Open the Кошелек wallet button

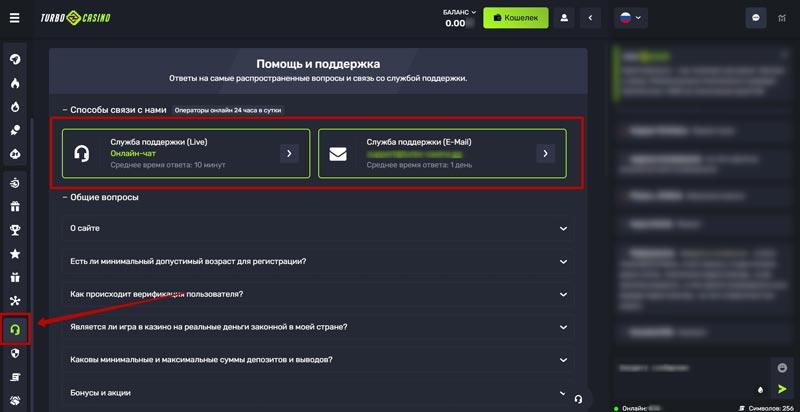pos(515,18)
